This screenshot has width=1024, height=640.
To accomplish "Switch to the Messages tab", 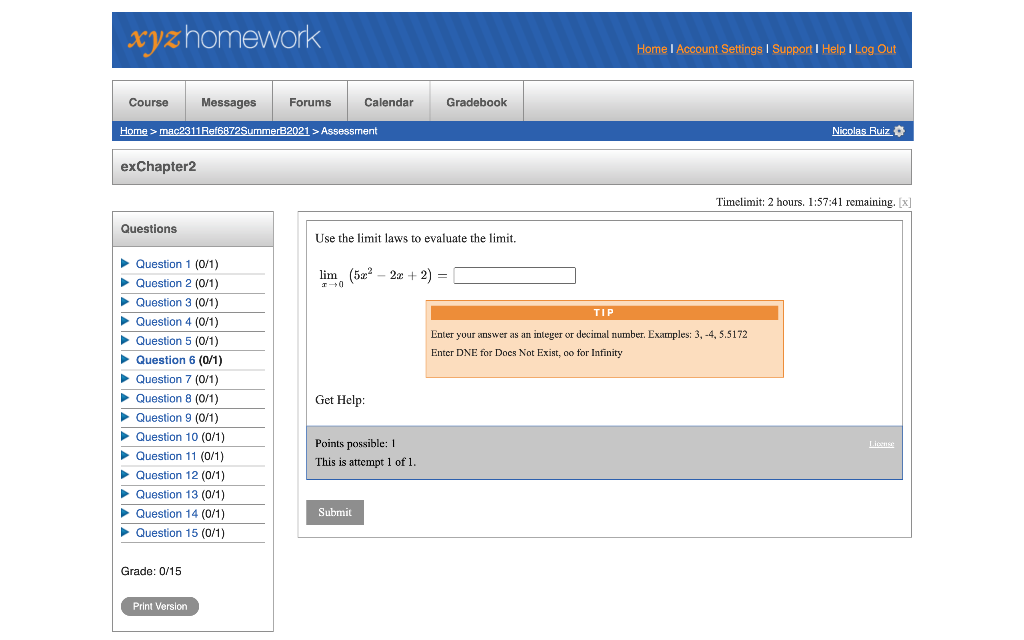I will 228,101.
